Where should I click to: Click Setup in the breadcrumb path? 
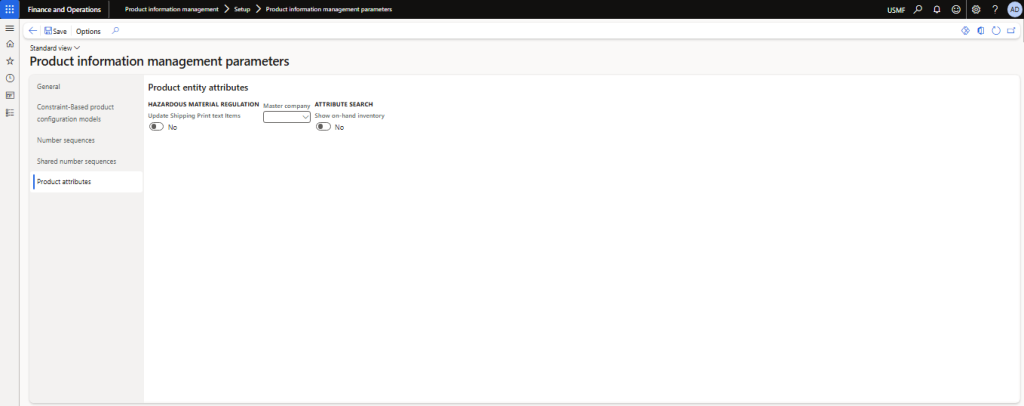pyautogui.click(x=242, y=9)
